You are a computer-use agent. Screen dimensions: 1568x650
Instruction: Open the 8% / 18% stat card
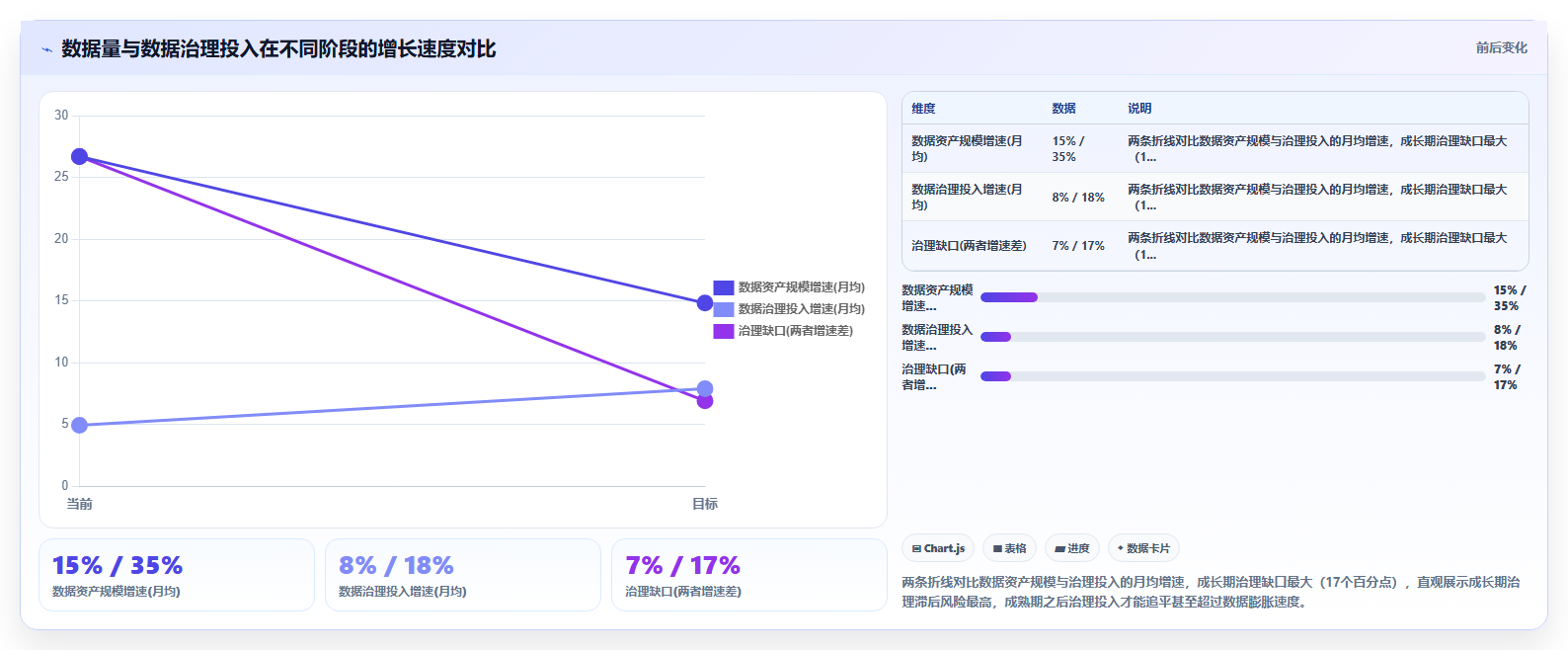463,575
